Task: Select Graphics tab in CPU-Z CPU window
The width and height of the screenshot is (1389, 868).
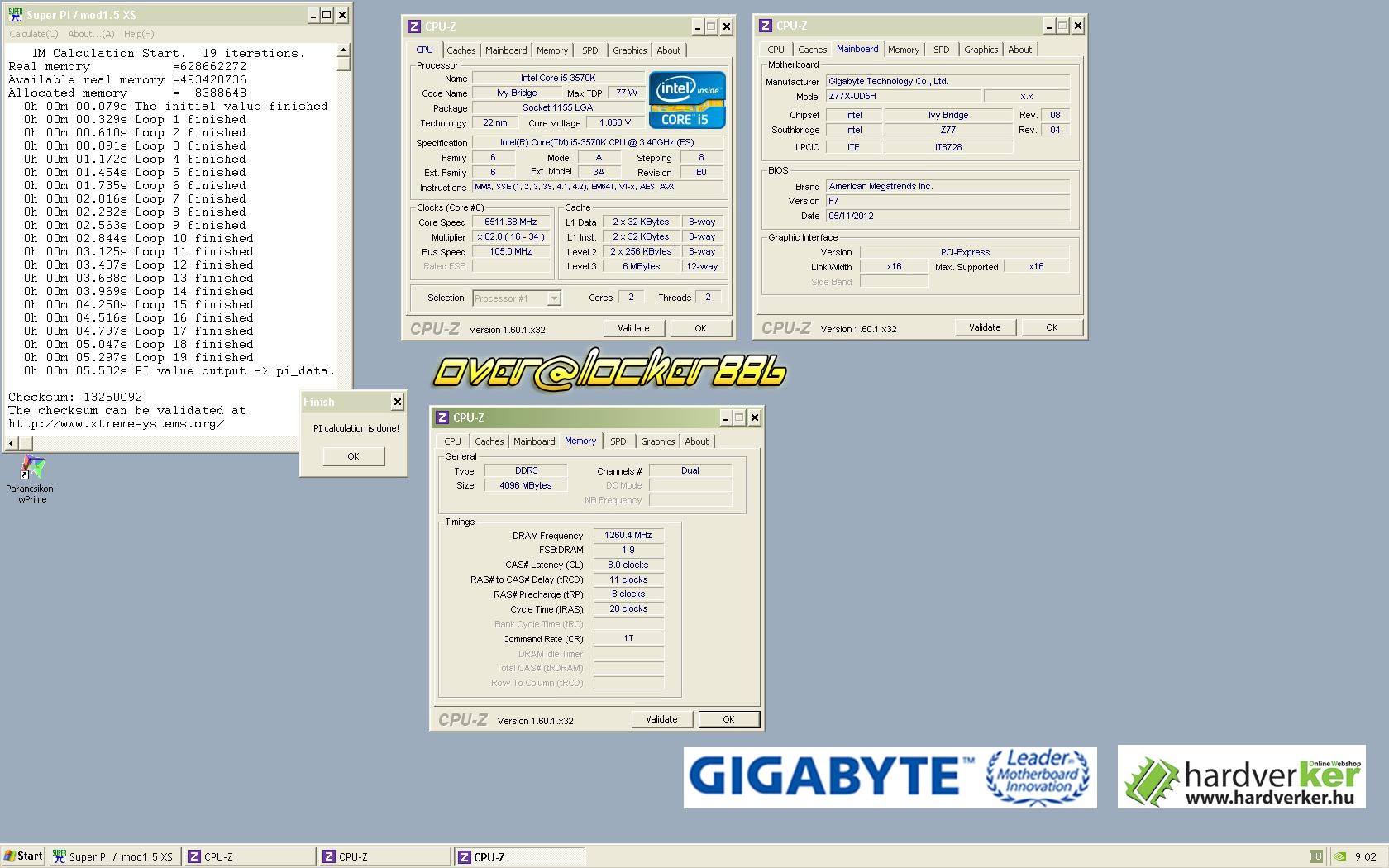Action: point(630,50)
